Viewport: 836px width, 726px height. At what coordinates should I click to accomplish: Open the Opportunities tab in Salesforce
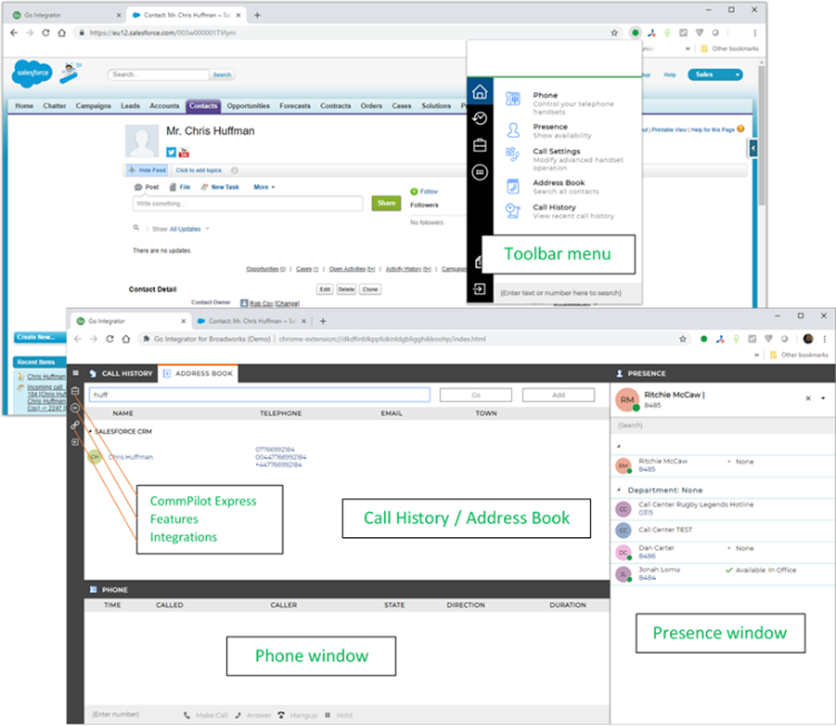pyautogui.click(x=248, y=106)
